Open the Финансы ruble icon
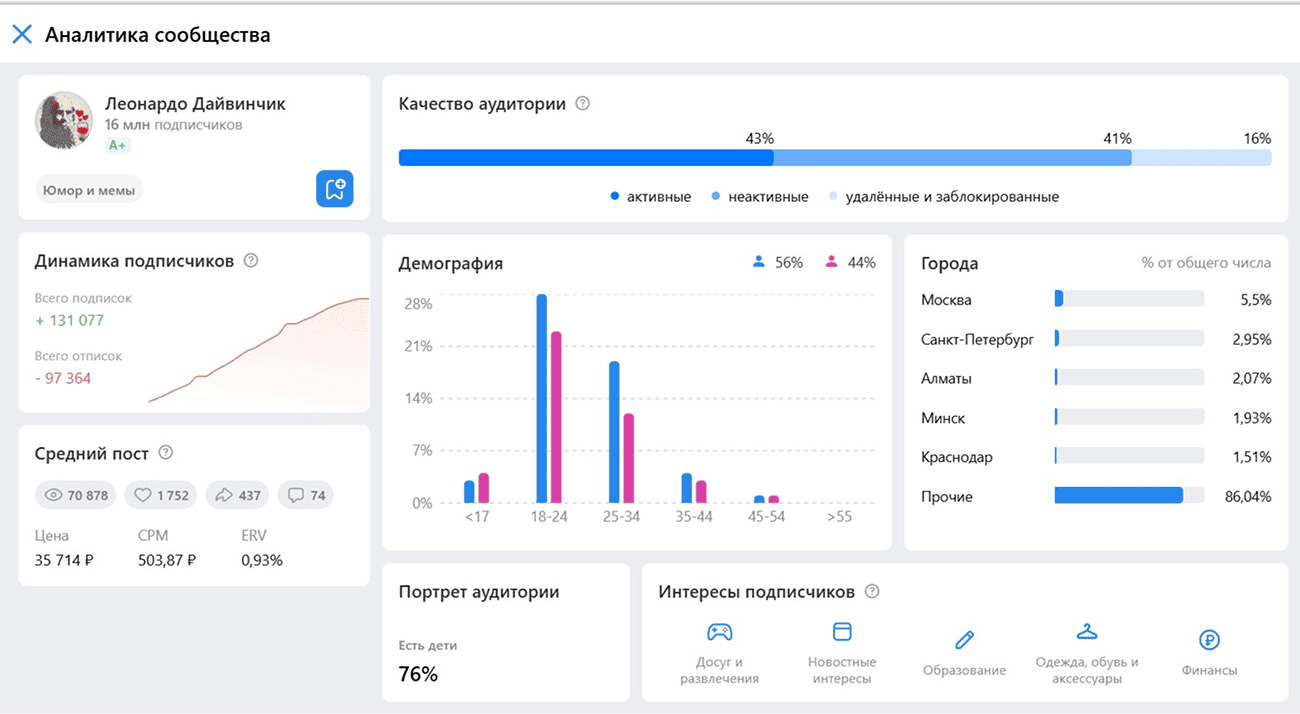Screen dimensions: 1300x714 1209,638
